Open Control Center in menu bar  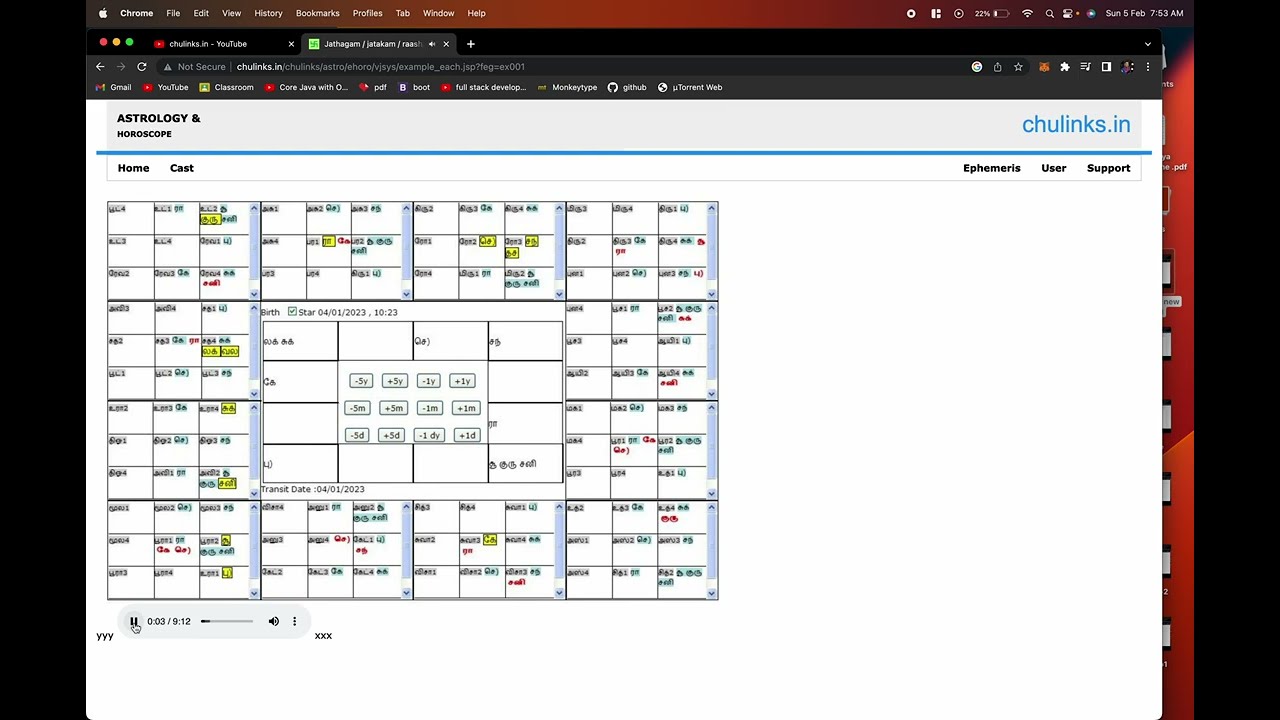[x=1070, y=13]
